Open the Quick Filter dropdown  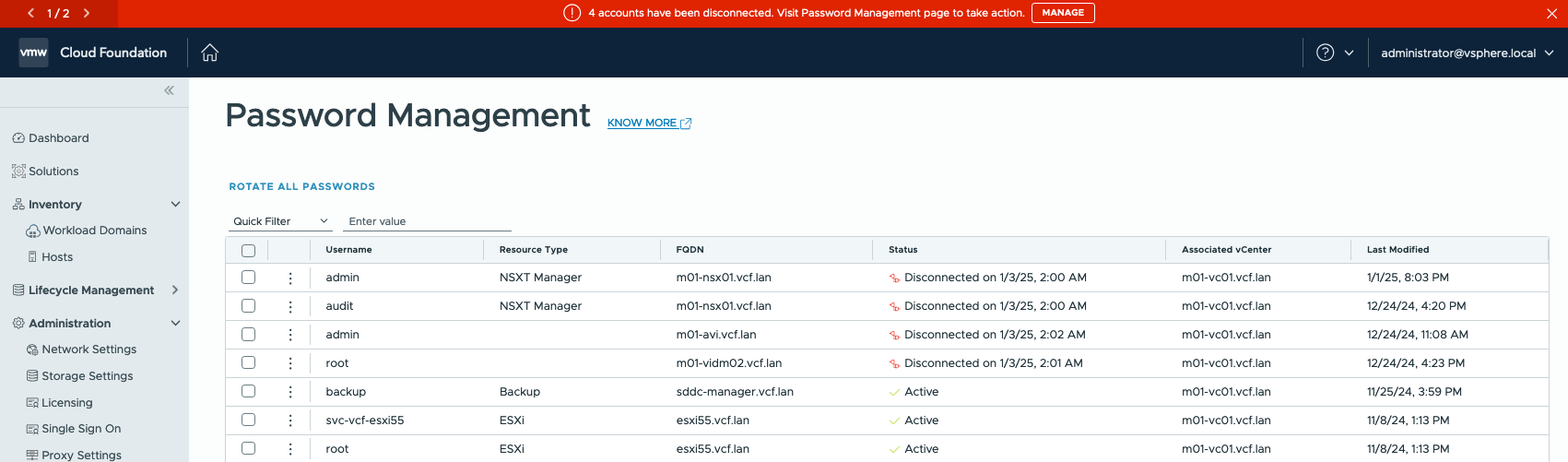pos(280,221)
